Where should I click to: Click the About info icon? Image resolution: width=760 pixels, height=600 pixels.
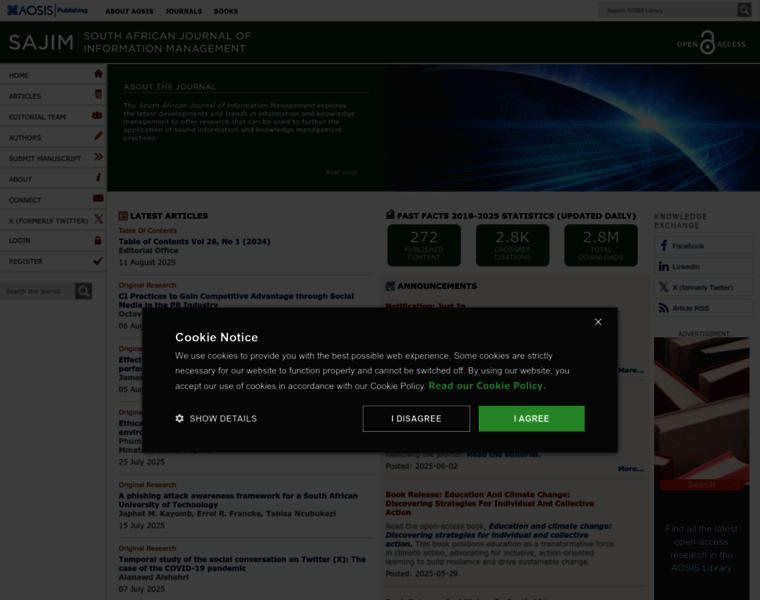click(x=98, y=177)
